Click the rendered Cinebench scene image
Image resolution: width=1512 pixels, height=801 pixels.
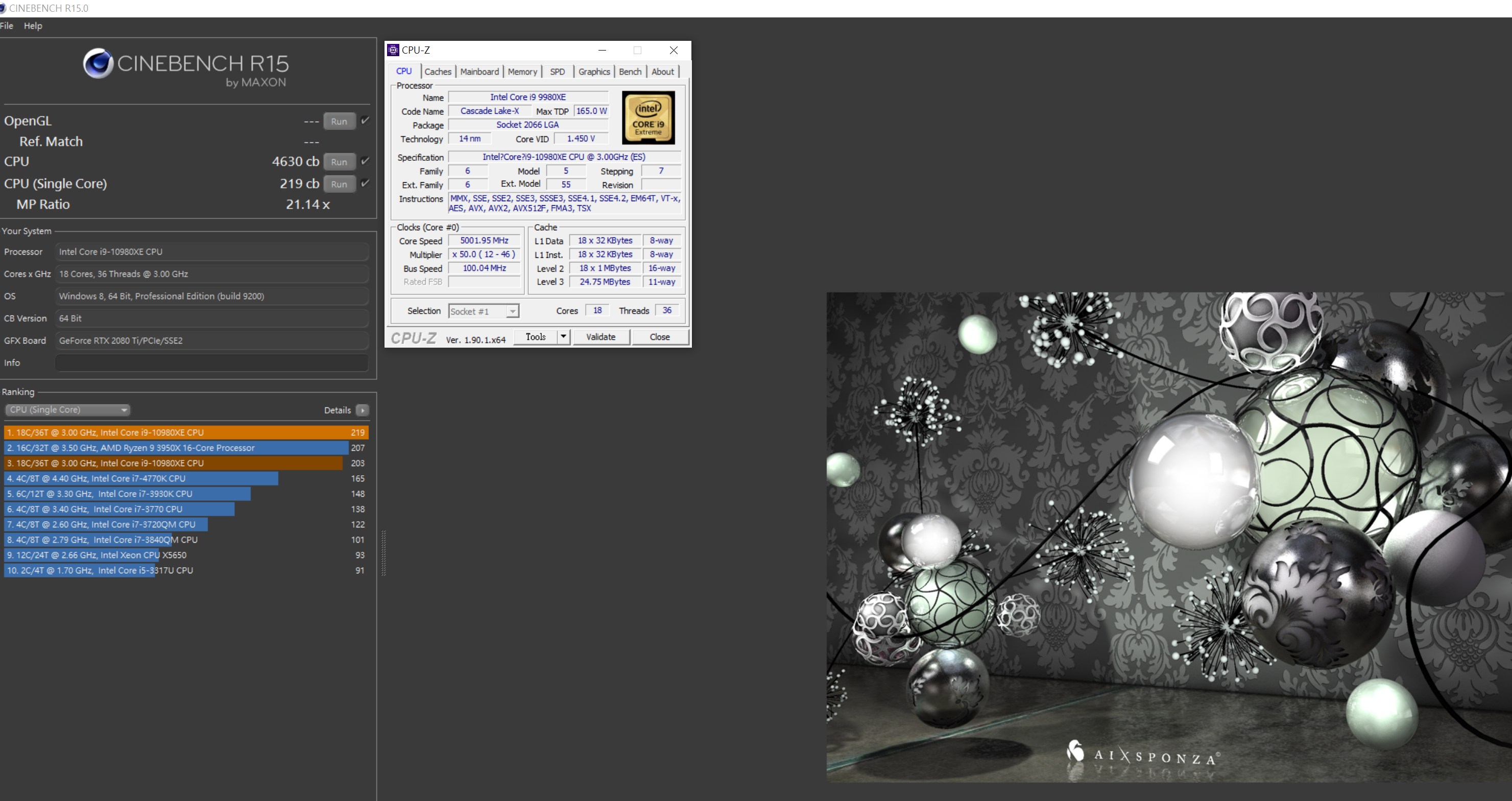(x=1169, y=537)
